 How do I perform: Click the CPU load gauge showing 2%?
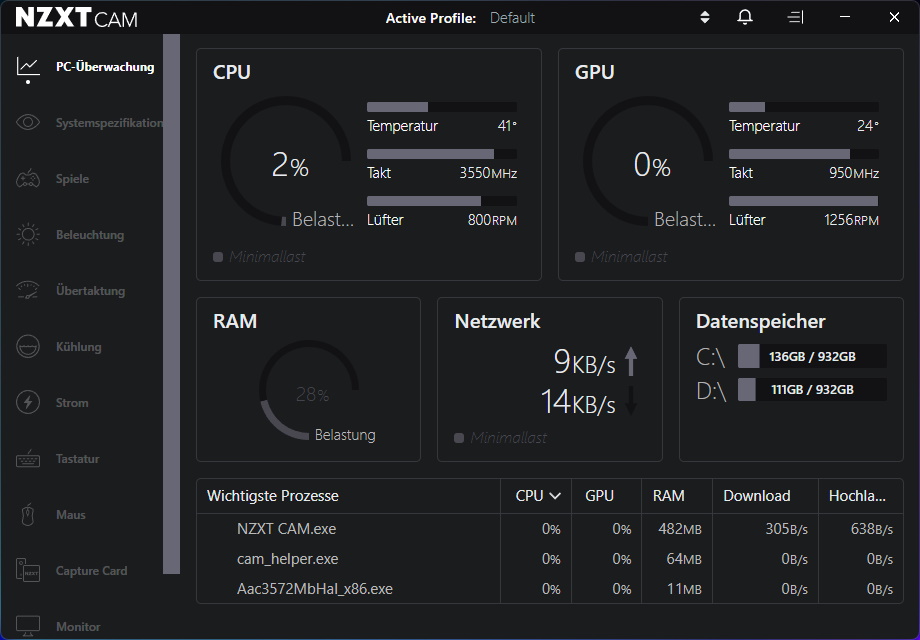point(286,161)
